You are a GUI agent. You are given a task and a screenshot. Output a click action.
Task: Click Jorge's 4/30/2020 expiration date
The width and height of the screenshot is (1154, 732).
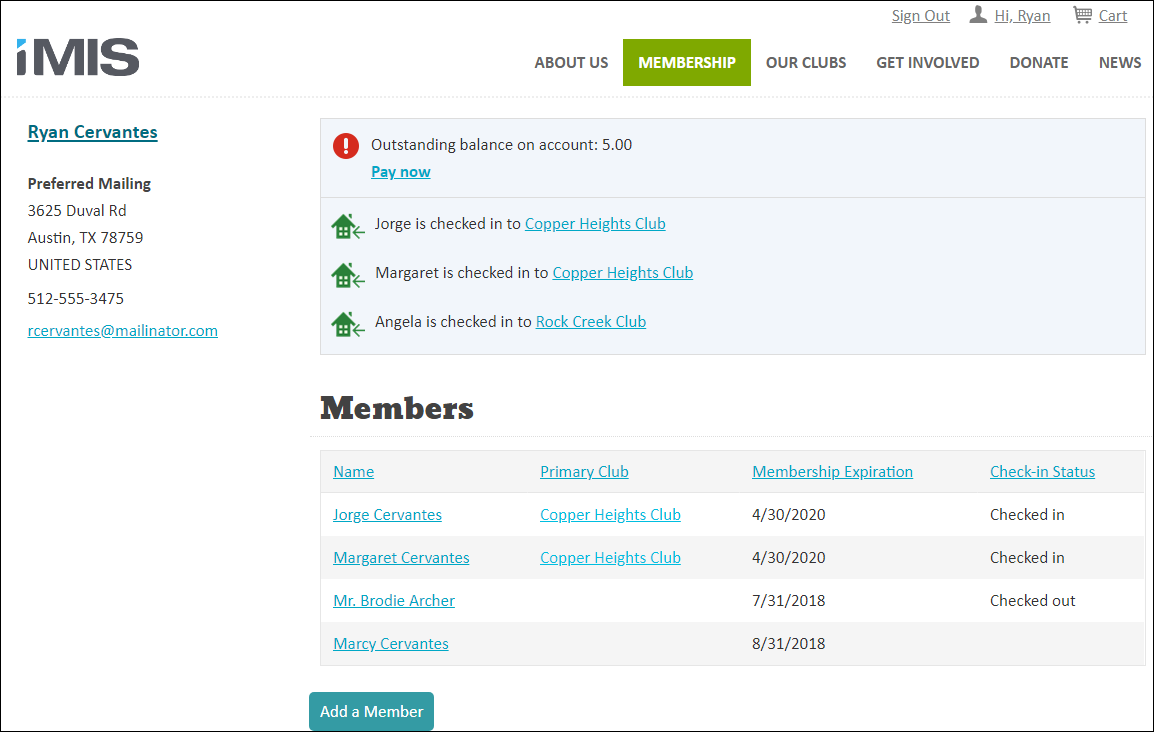pos(788,515)
